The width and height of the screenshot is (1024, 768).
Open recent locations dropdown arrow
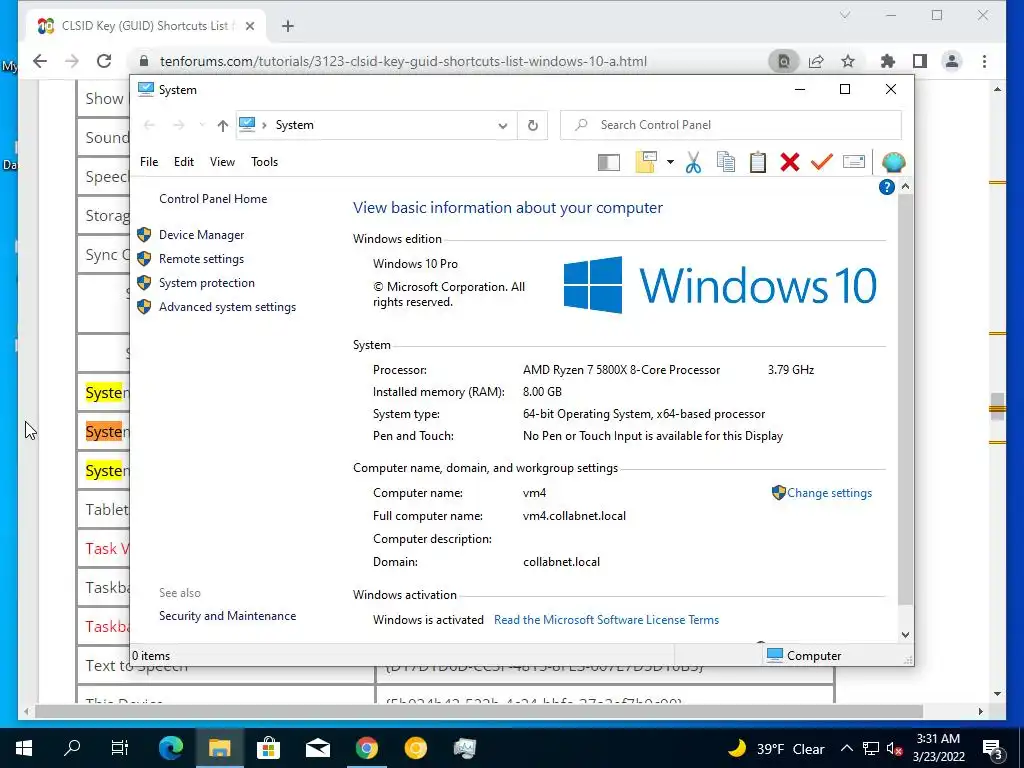click(x=202, y=125)
